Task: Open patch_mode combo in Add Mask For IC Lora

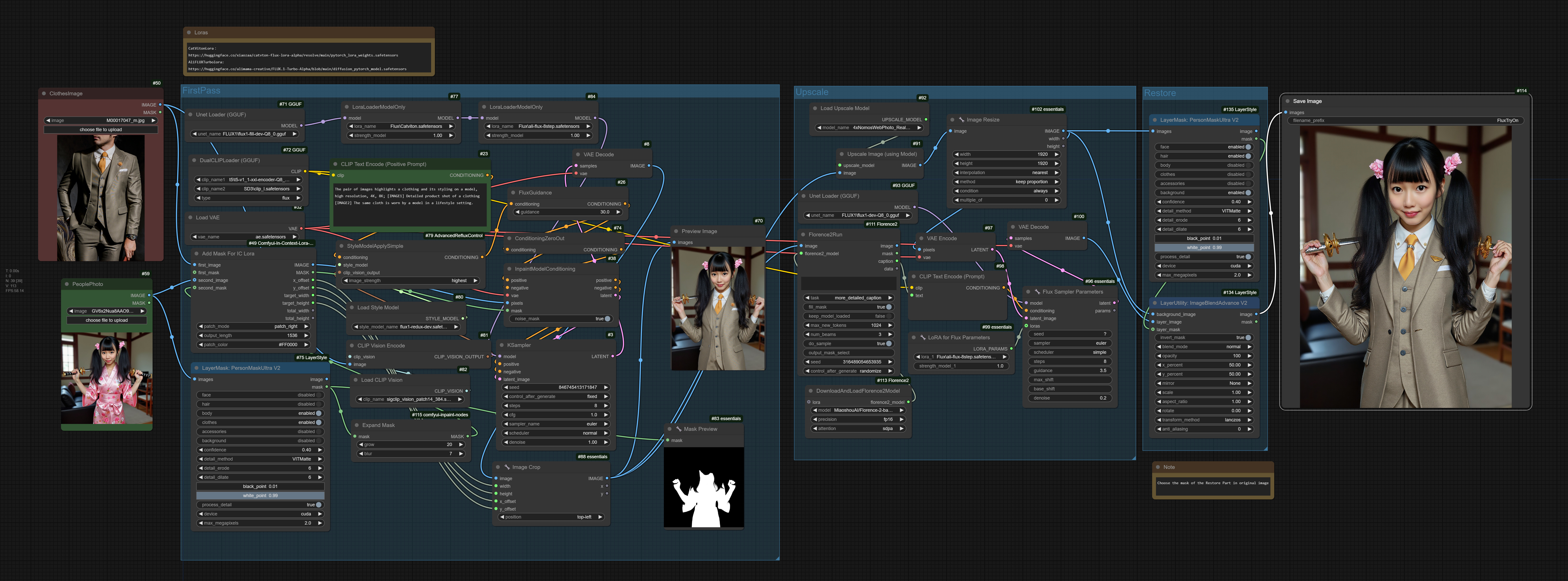Action: tap(253, 327)
